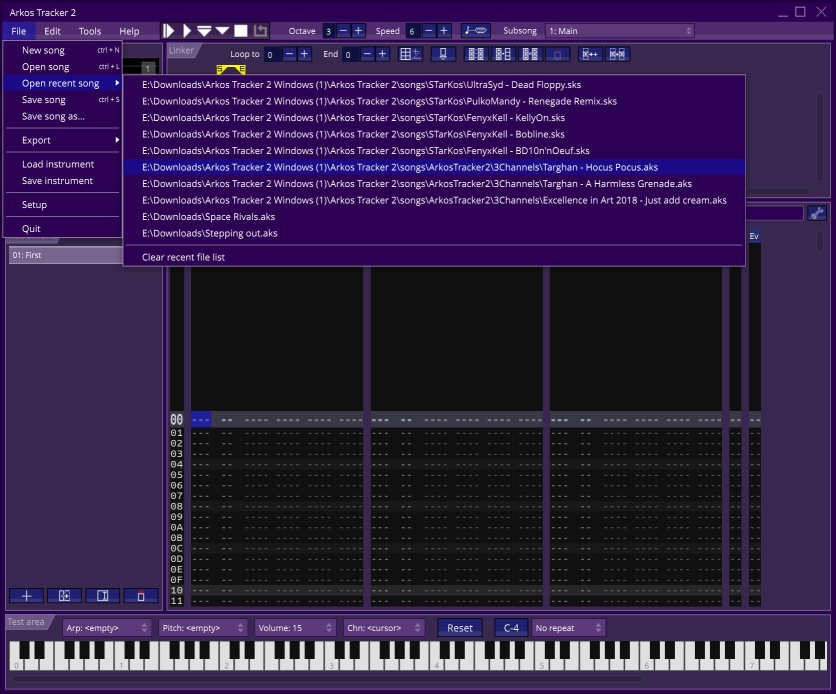Click the K++ icon in Linker toolbar
Viewport: 836px width, 694px height.
pos(590,54)
